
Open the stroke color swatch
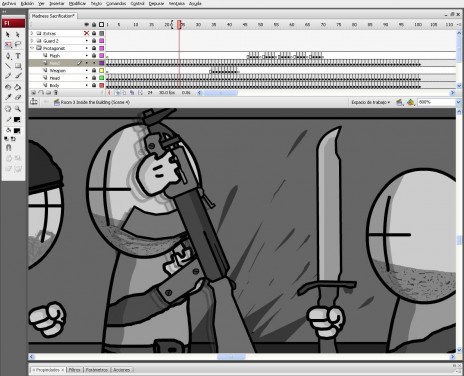click(17, 120)
